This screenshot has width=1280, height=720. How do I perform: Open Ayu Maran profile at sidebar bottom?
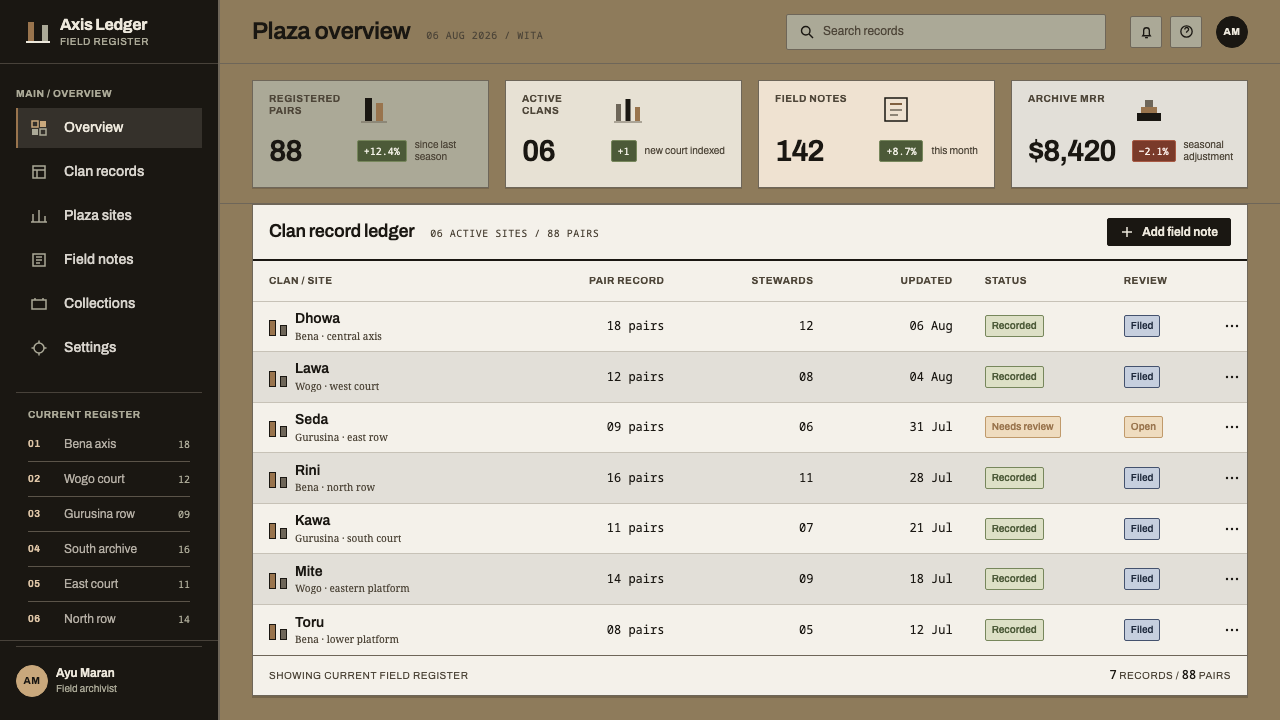click(x=109, y=681)
